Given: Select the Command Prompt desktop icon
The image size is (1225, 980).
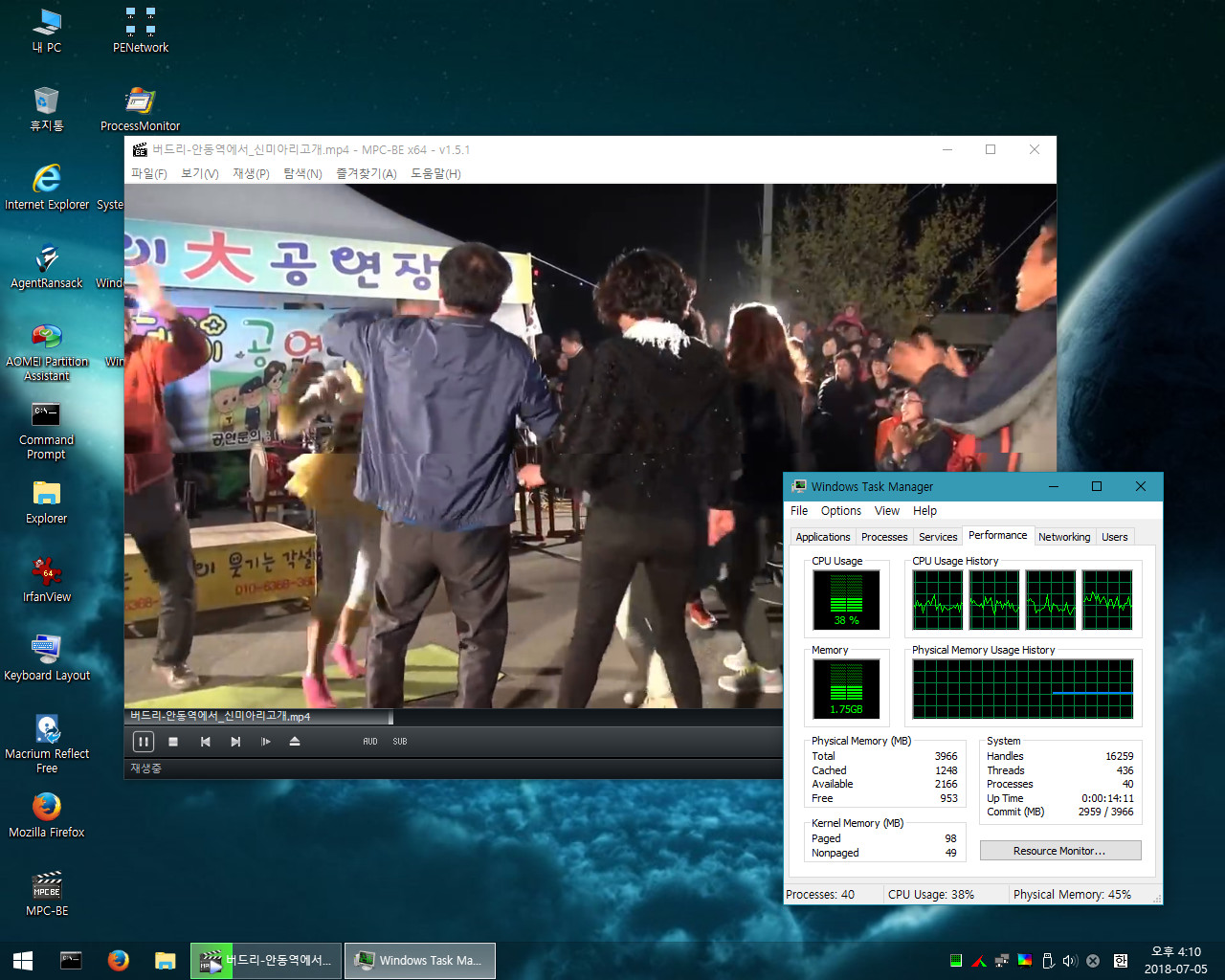Looking at the screenshot, I should click(x=46, y=431).
